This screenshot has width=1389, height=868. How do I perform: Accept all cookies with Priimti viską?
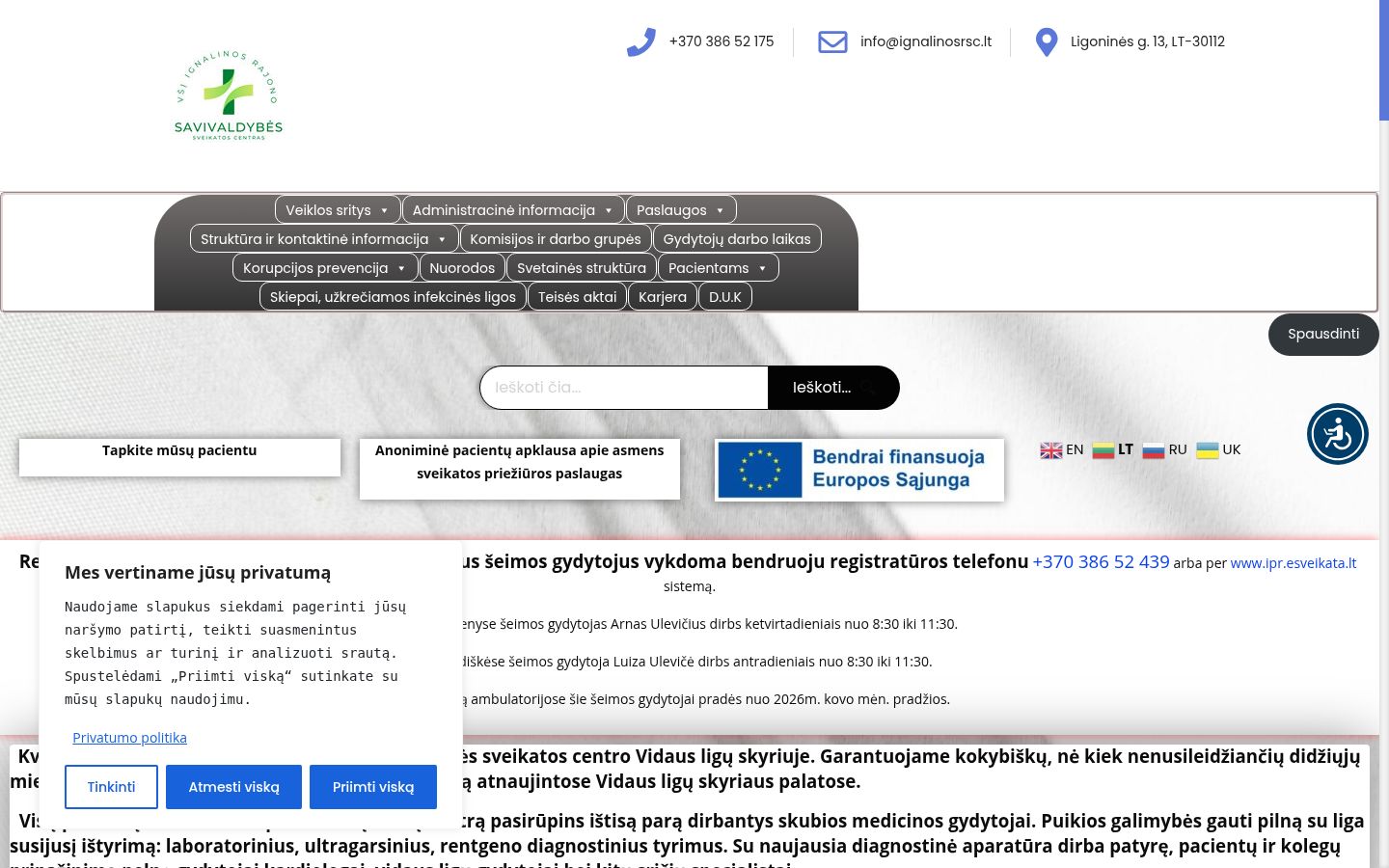point(373,787)
